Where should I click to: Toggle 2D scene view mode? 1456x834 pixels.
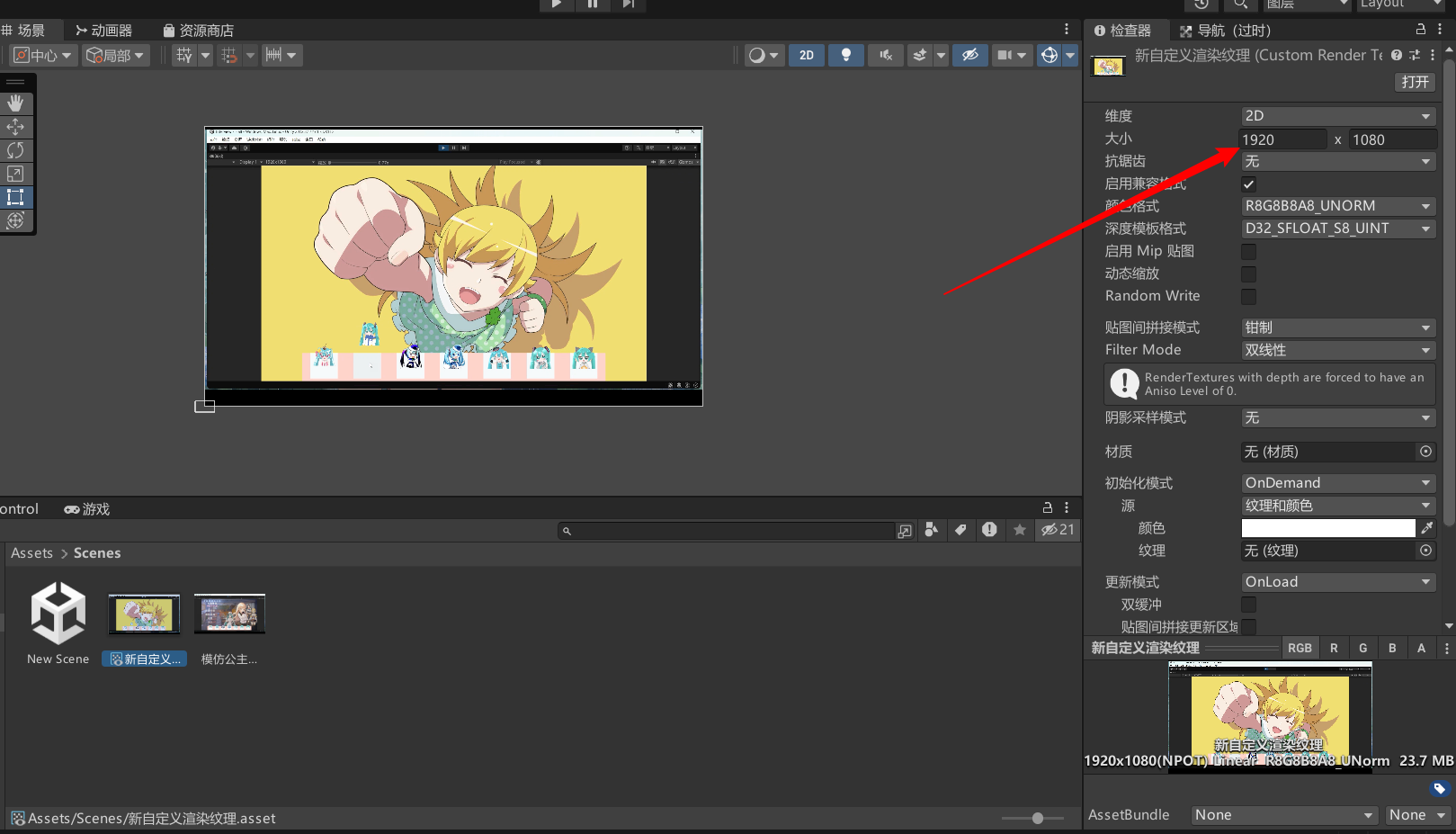[807, 55]
